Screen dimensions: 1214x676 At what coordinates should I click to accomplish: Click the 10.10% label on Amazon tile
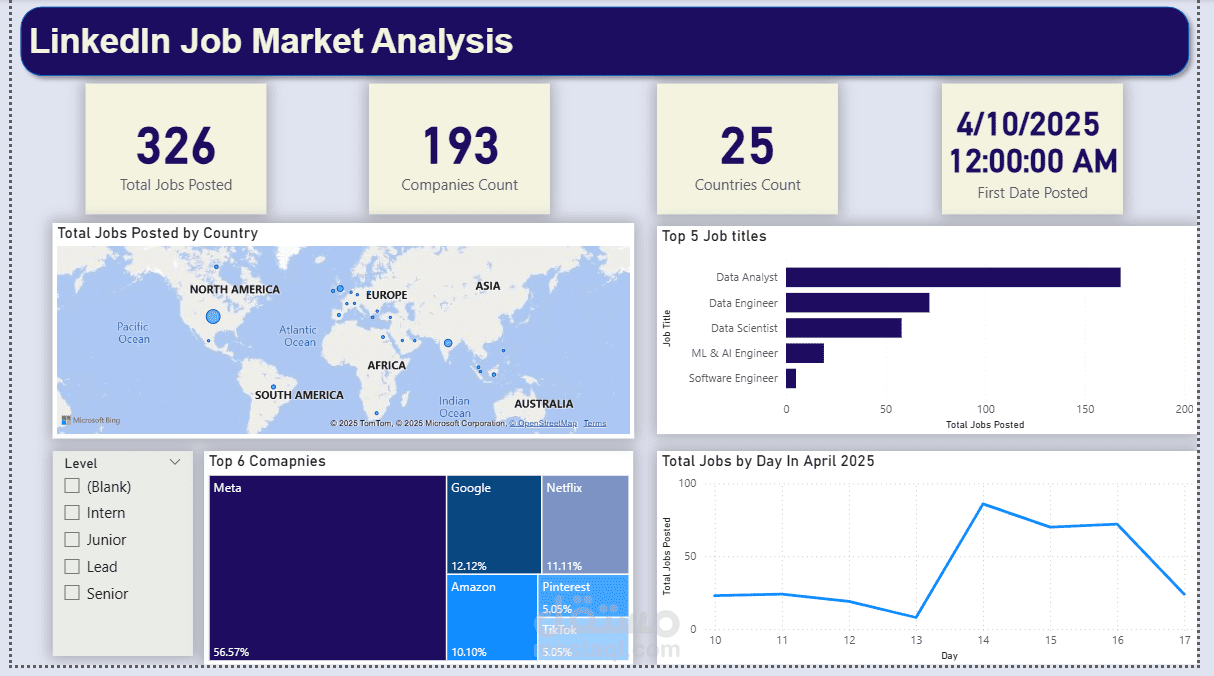[x=469, y=652]
